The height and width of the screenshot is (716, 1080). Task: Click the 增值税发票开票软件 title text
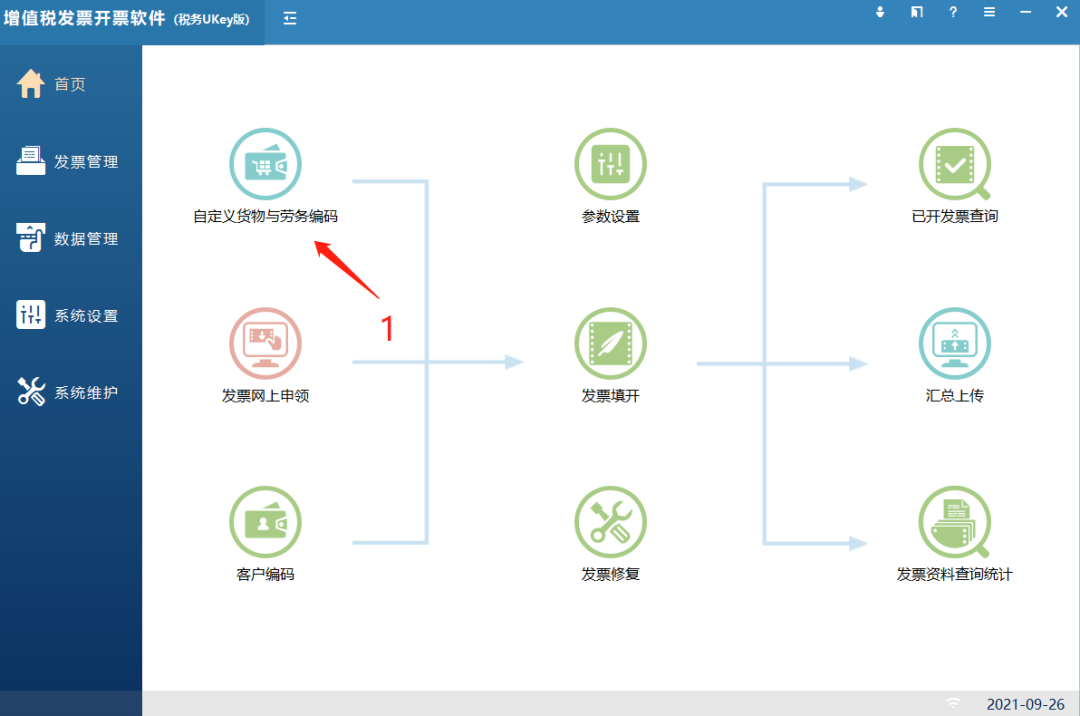[x=84, y=18]
